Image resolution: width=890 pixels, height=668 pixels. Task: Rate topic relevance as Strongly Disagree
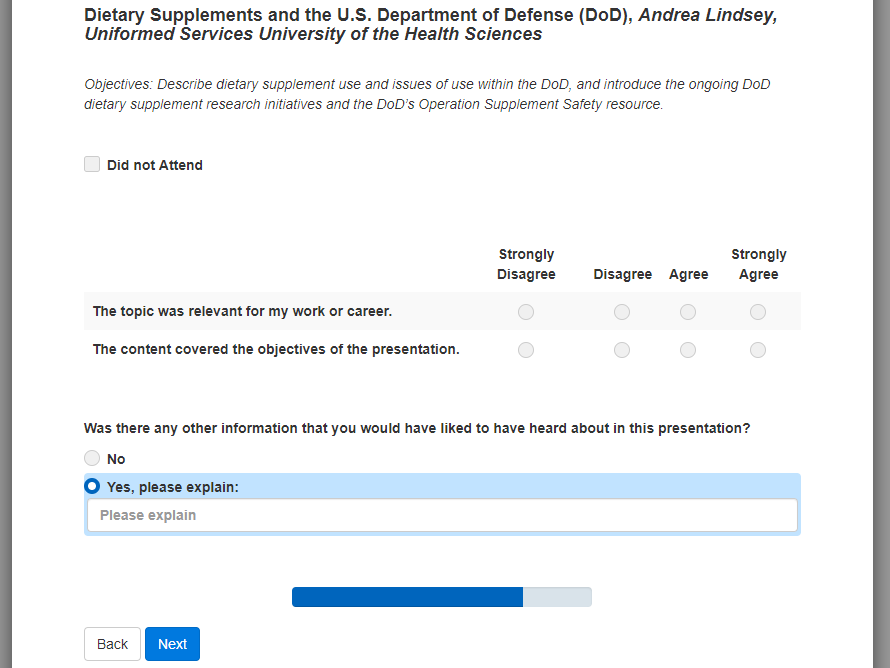(x=526, y=312)
